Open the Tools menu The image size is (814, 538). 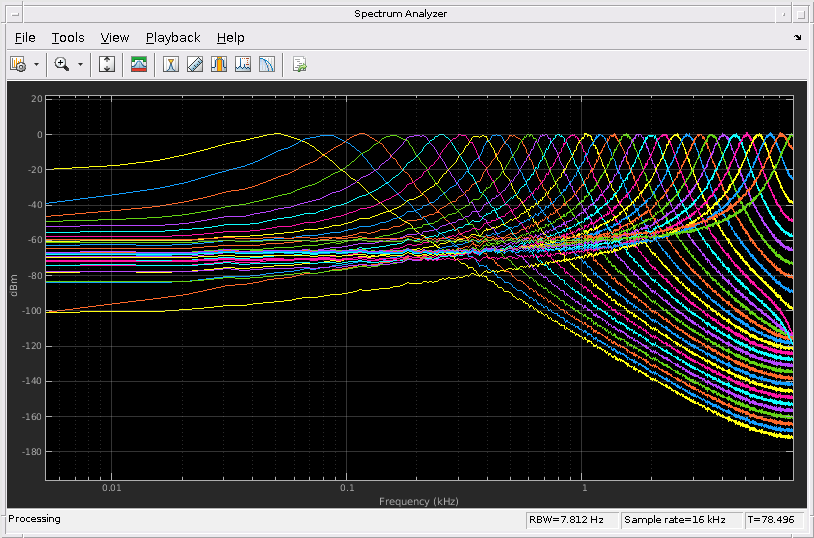[68, 37]
